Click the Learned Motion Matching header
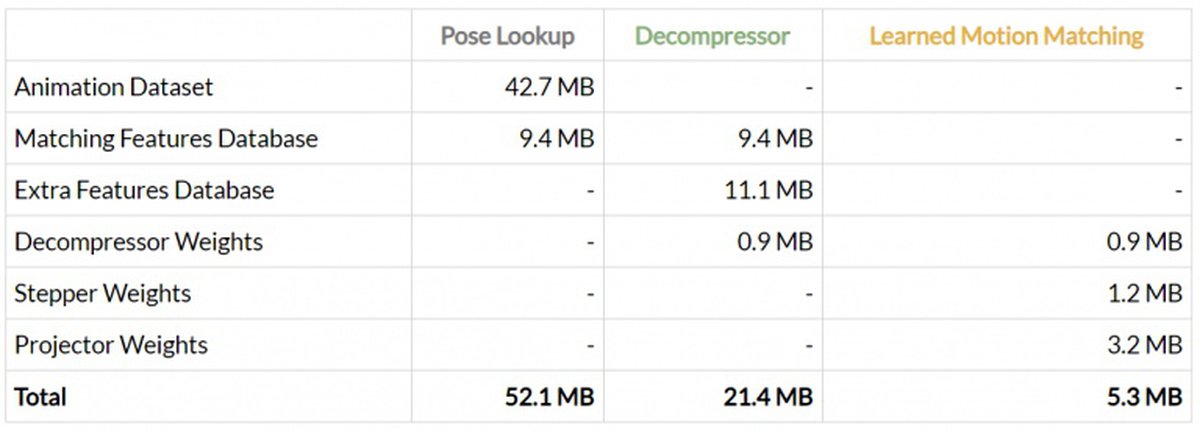This screenshot has height=431, width=1200. (x=1006, y=37)
